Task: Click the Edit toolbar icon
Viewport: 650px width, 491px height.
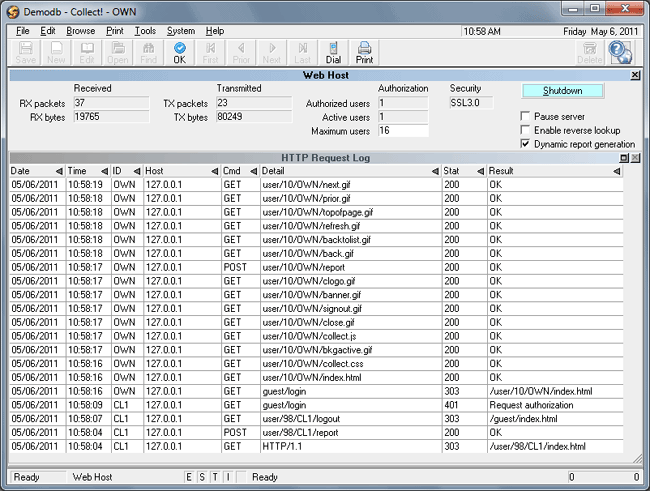Action: (87, 53)
